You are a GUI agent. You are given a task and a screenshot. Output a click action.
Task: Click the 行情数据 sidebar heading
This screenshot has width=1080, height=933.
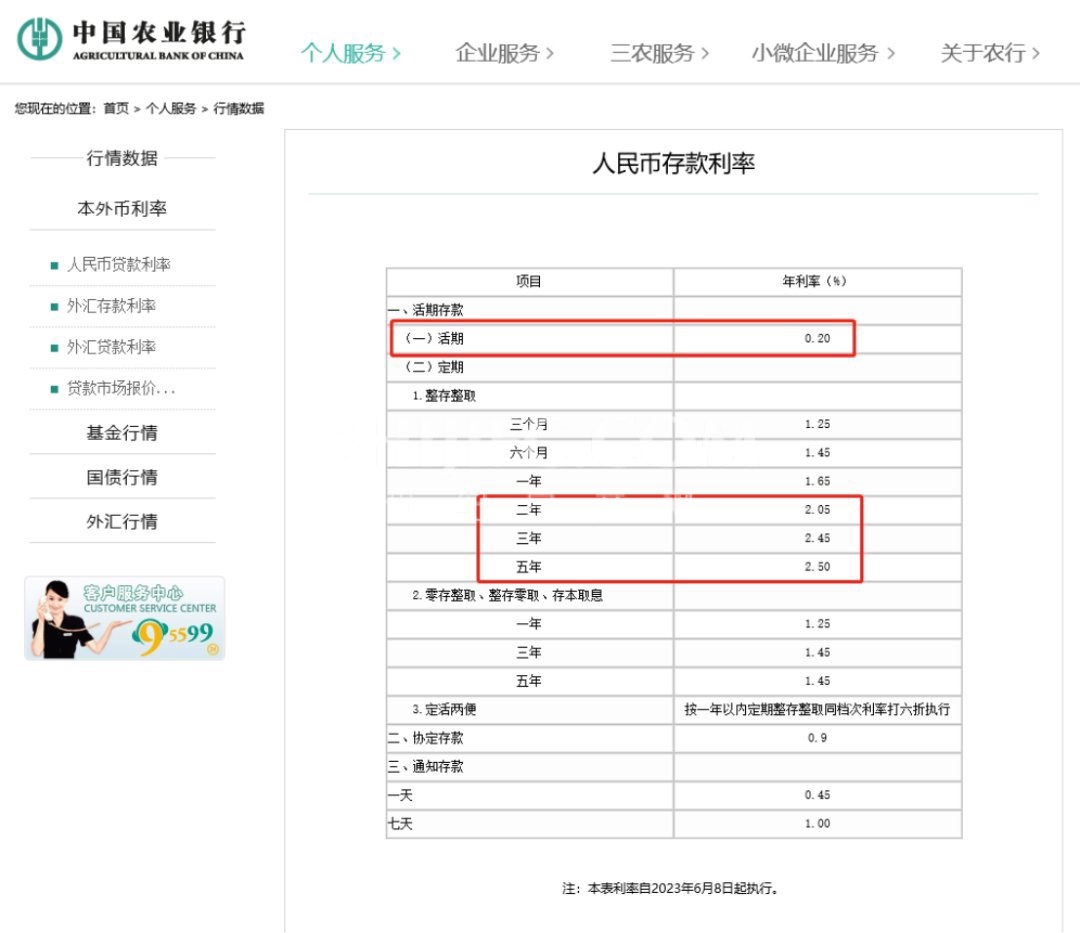pyautogui.click(x=122, y=158)
